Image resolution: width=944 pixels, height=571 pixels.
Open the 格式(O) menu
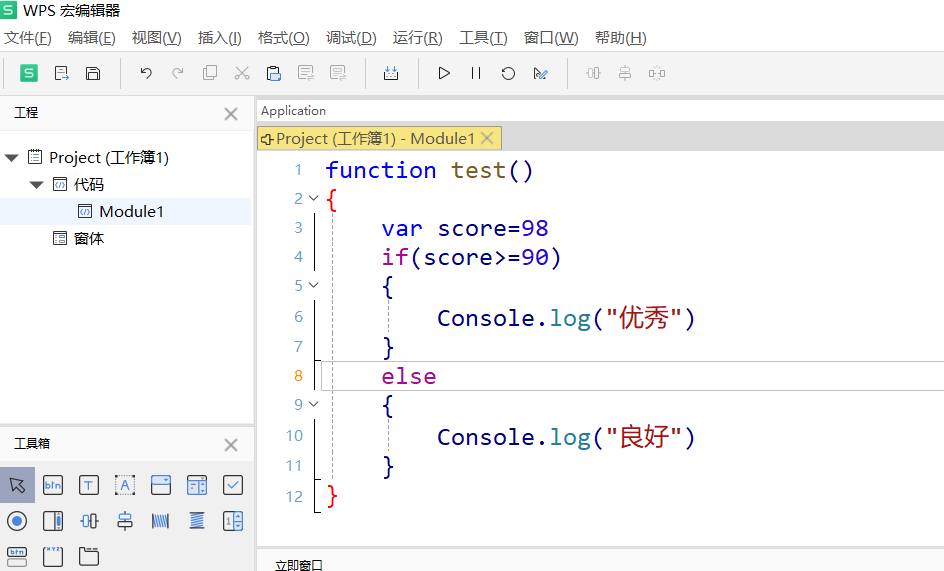pyautogui.click(x=284, y=38)
